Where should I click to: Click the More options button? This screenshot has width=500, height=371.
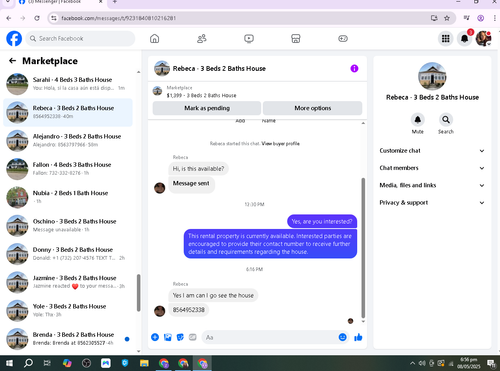coord(313,108)
